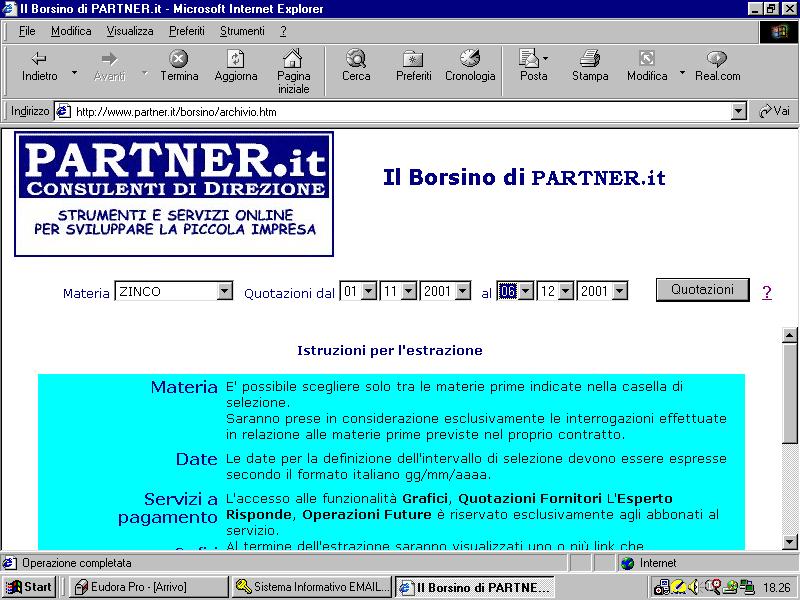
Task: Open the Visualizza menu
Action: coord(130,31)
